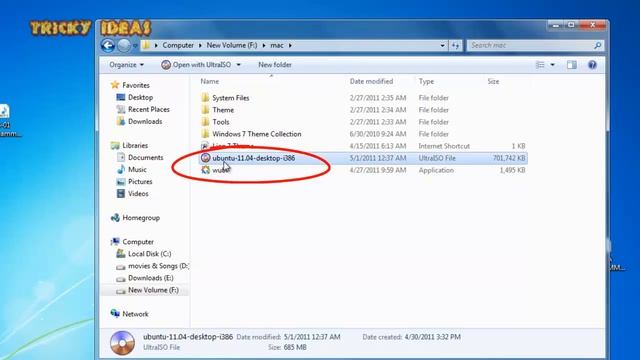The image size is (640, 360).
Task: Open the view options dropdown arrow
Action: click(x=552, y=65)
